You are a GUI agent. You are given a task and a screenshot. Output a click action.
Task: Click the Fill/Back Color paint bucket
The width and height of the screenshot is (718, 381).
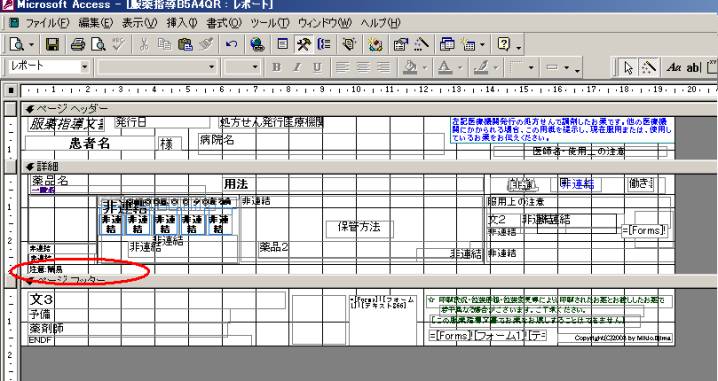pyautogui.click(x=410, y=68)
